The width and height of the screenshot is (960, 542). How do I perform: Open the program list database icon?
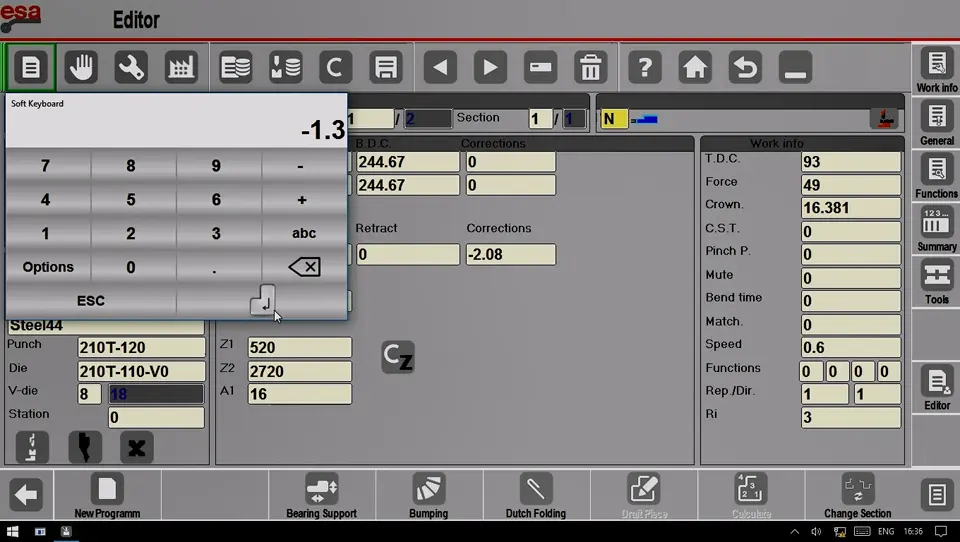pyautogui.click(x=235, y=67)
